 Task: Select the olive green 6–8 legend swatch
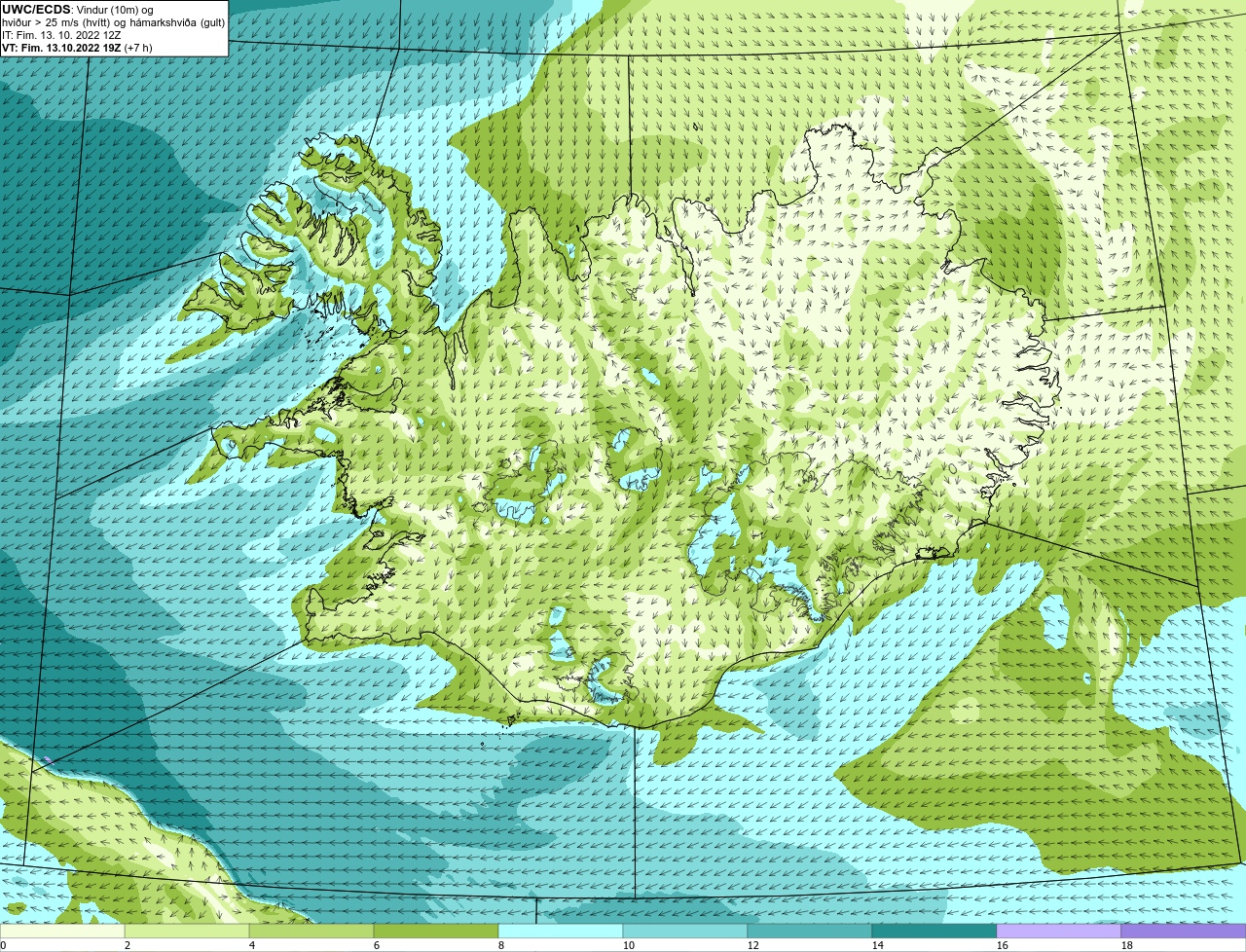(436, 932)
